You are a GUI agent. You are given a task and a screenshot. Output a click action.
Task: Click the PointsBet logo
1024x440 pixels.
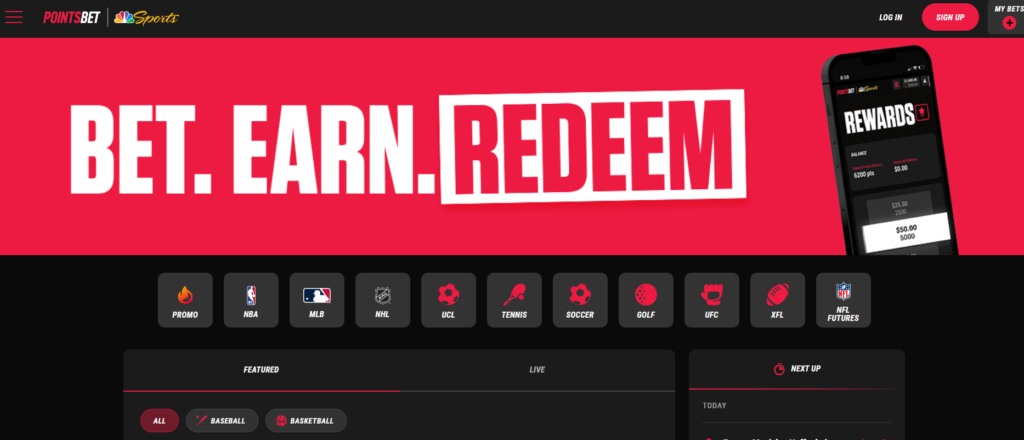click(x=71, y=18)
